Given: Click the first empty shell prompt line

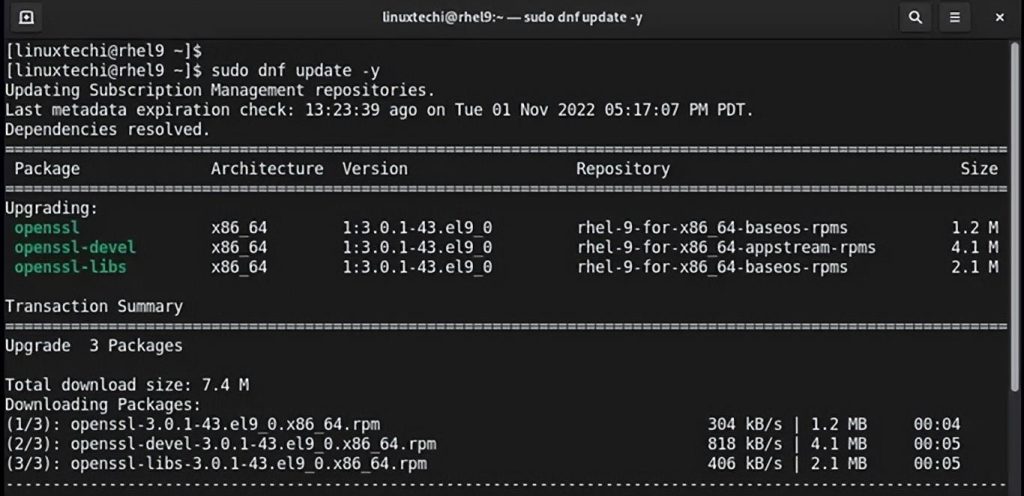Looking at the screenshot, I should 104,49.
